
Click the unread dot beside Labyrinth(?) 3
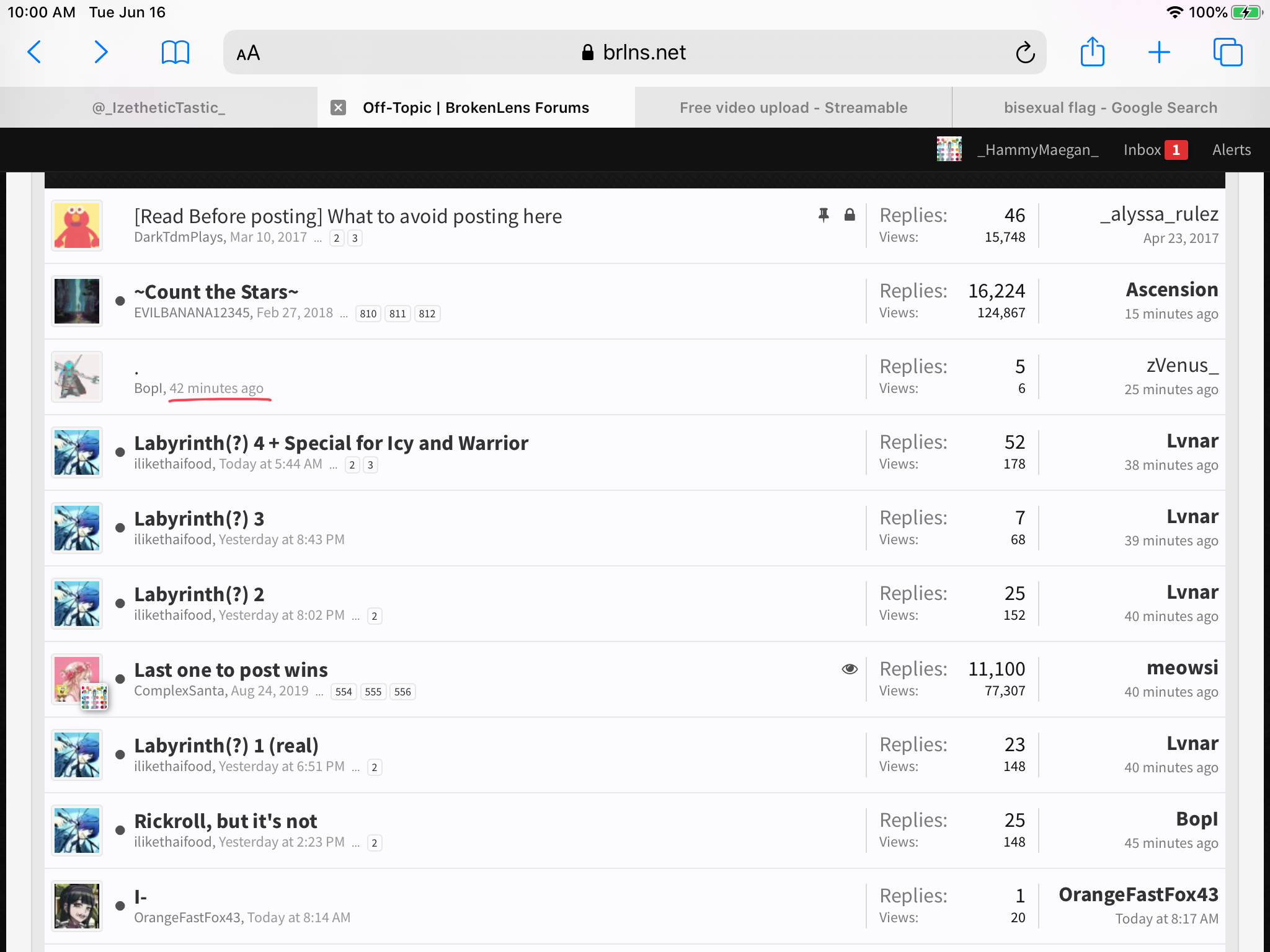coord(120,528)
